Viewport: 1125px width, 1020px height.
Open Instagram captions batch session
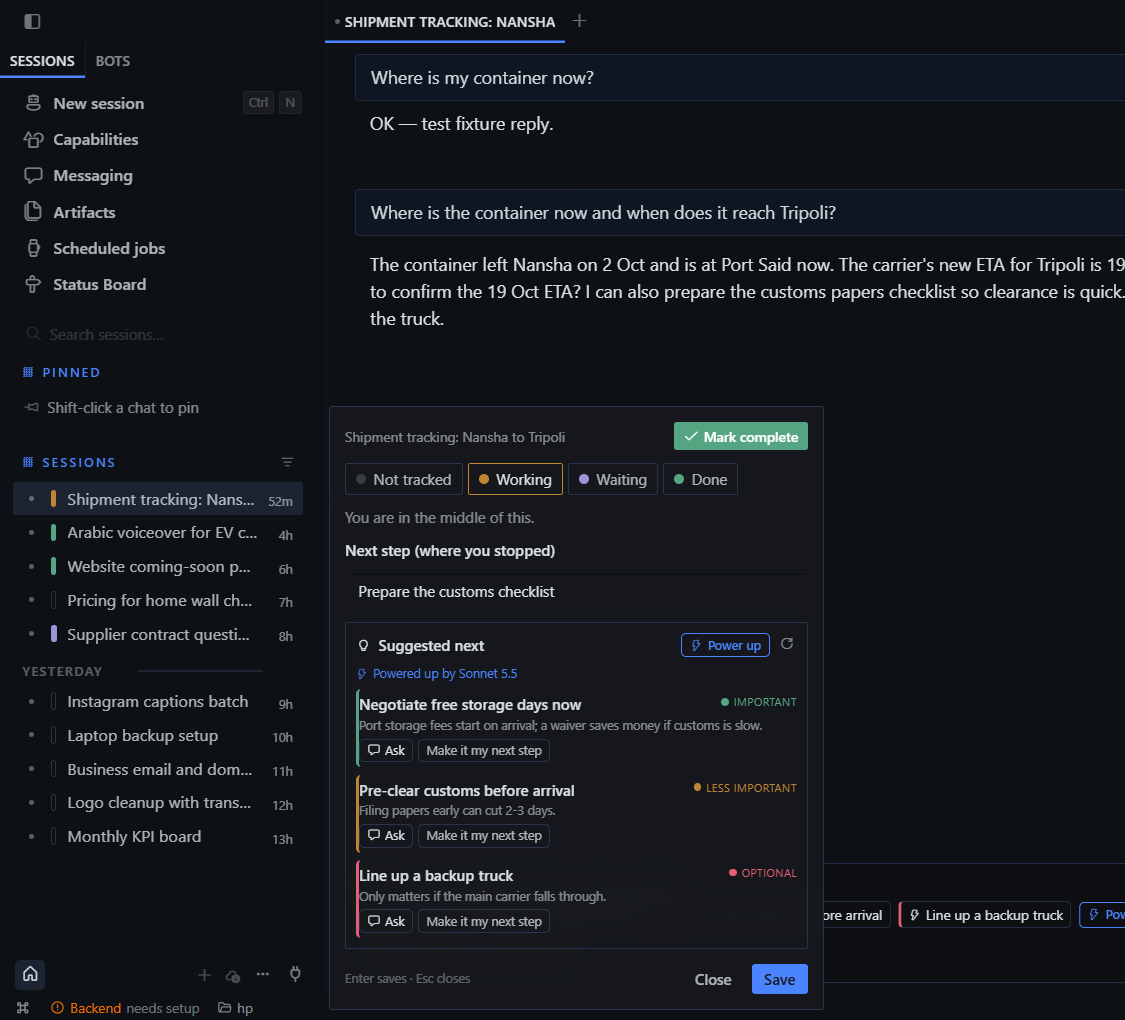[x=158, y=702]
